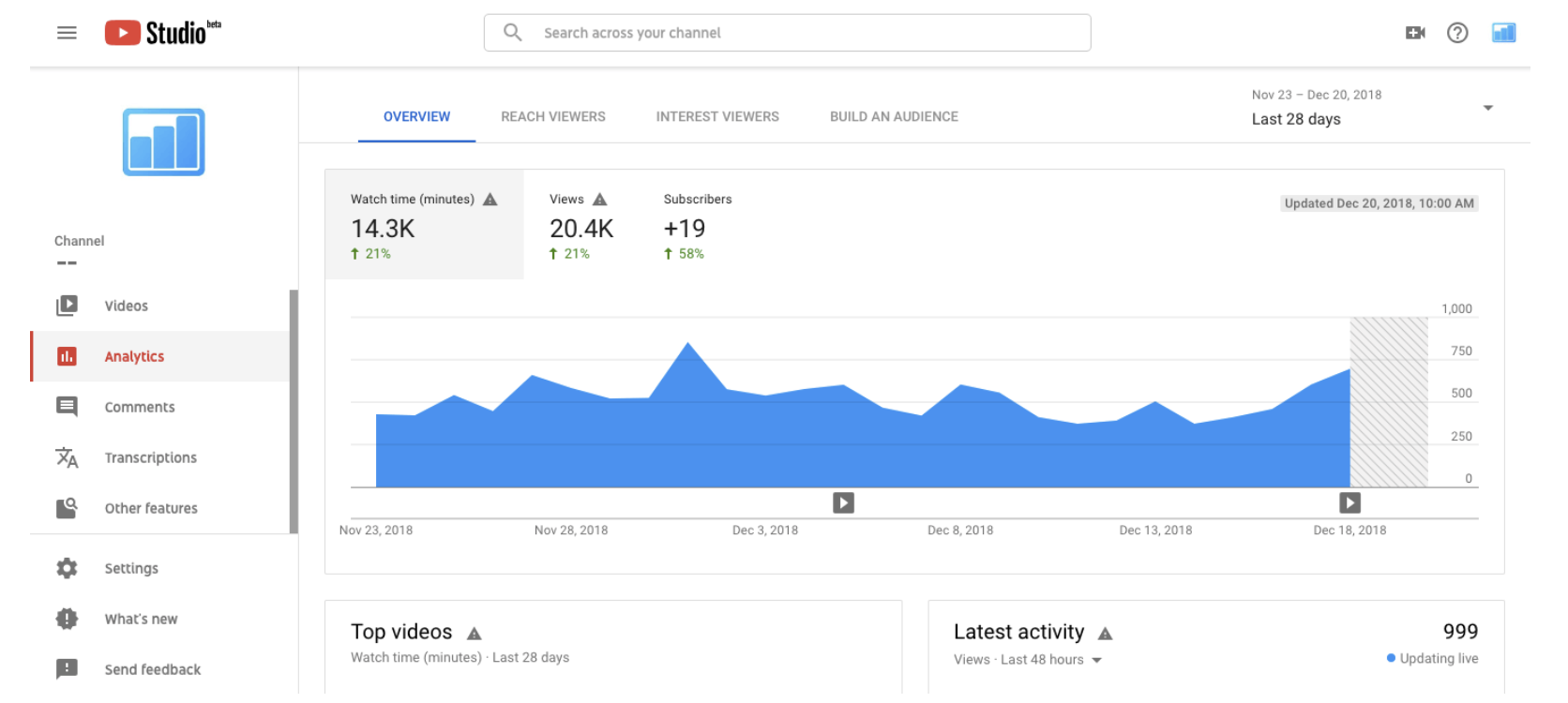This screenshot has height=703, width=1568.
Task: Click the search magnifier icon
Action: 512,33
